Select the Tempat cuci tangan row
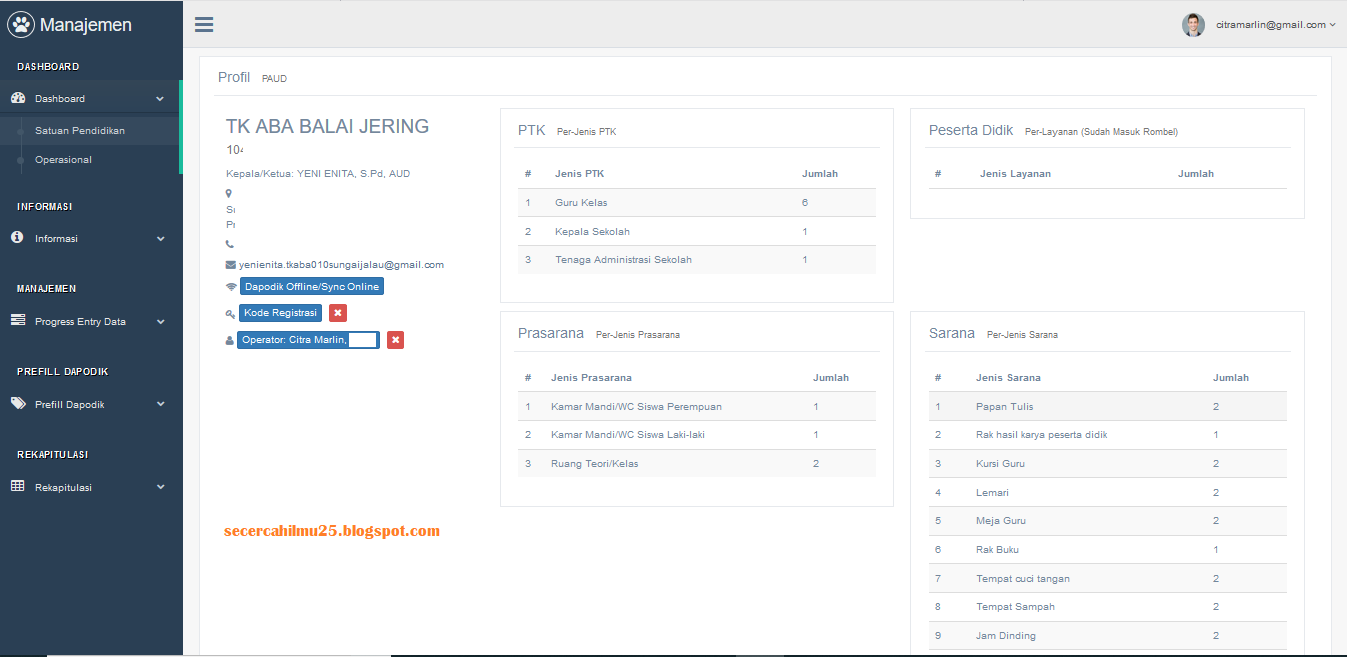 [x=1108, y=579]
